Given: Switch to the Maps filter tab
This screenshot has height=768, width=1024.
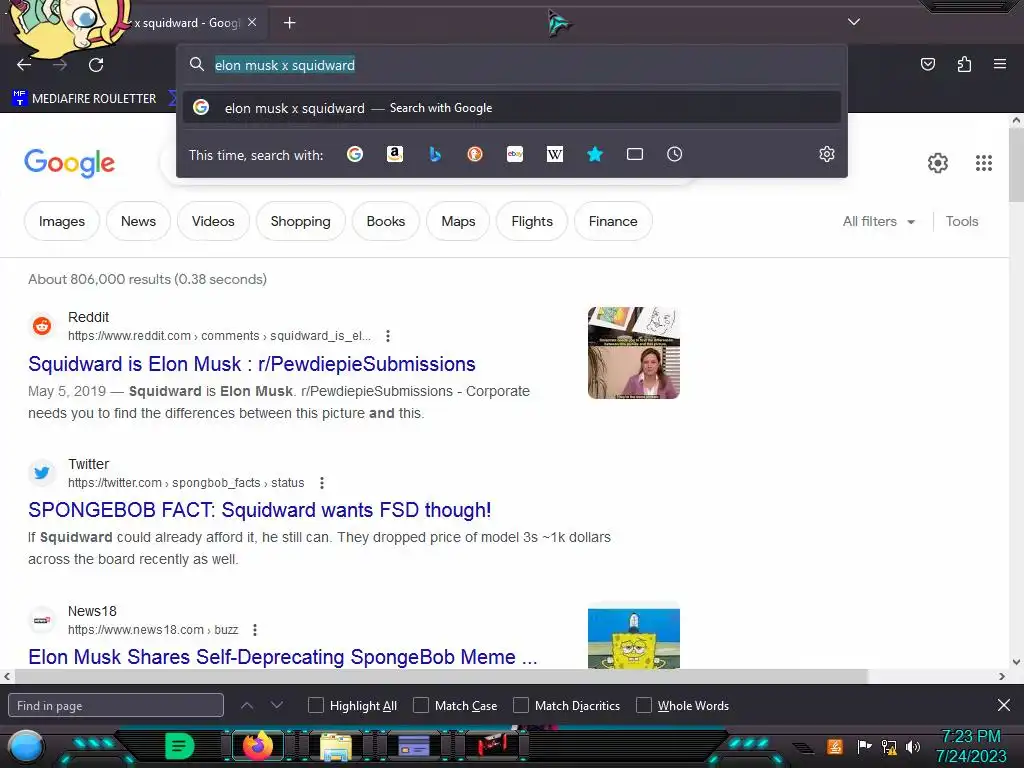Looking at the screenshot, I should 458,221.
